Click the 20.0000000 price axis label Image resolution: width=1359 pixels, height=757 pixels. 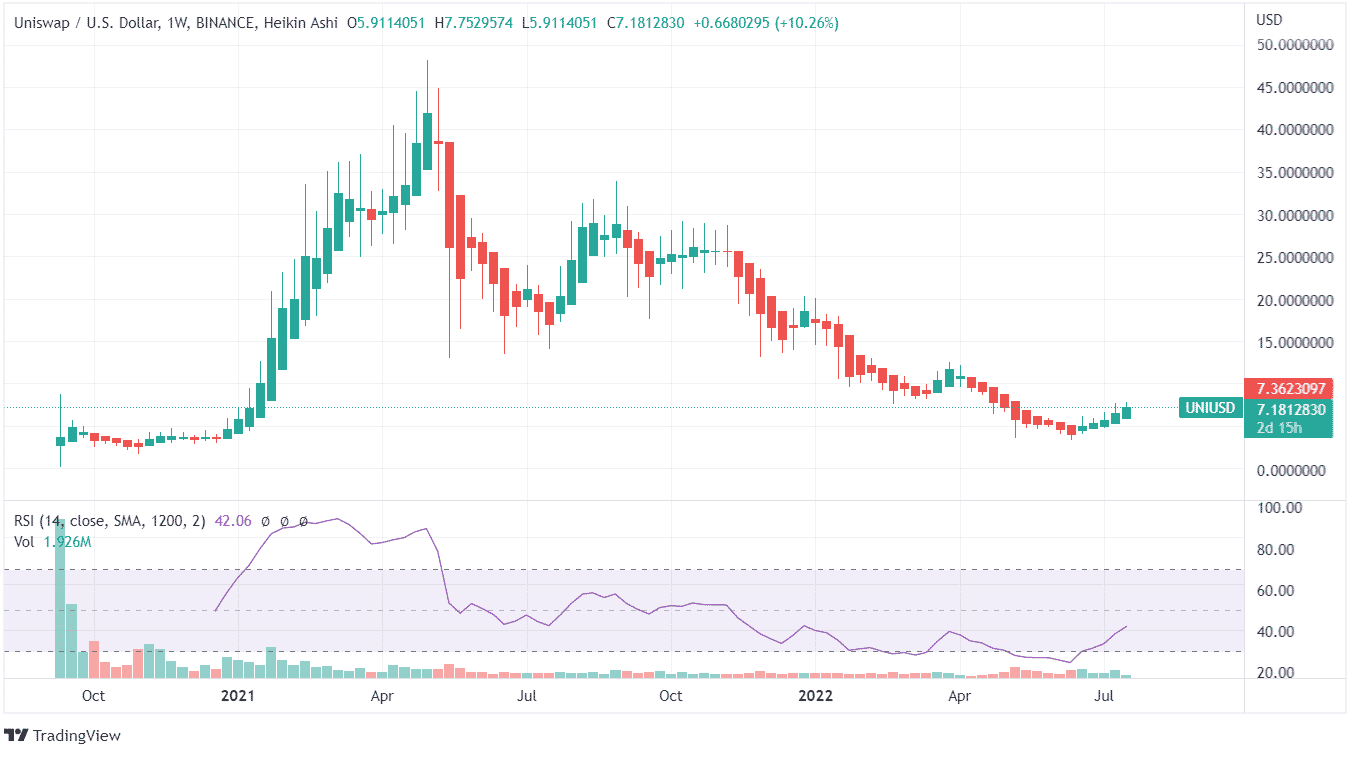pyautogui.click(x=1295, y=300)
